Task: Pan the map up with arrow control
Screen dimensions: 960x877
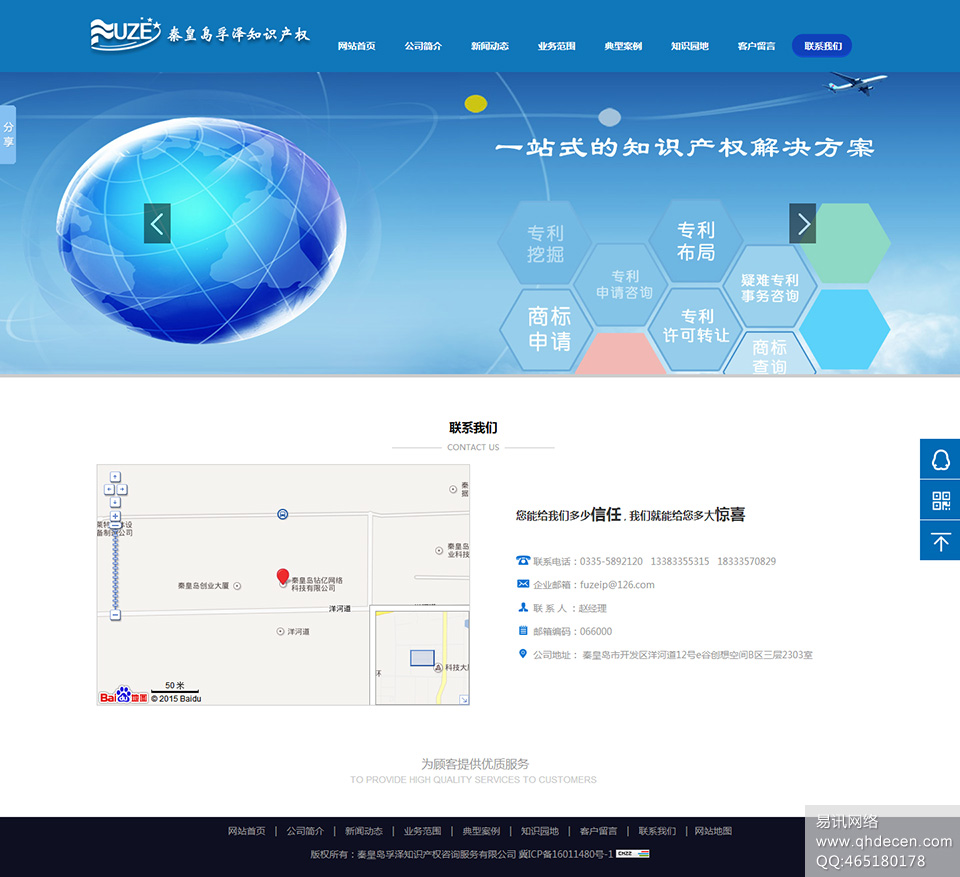Action: (x=115, y=477)
